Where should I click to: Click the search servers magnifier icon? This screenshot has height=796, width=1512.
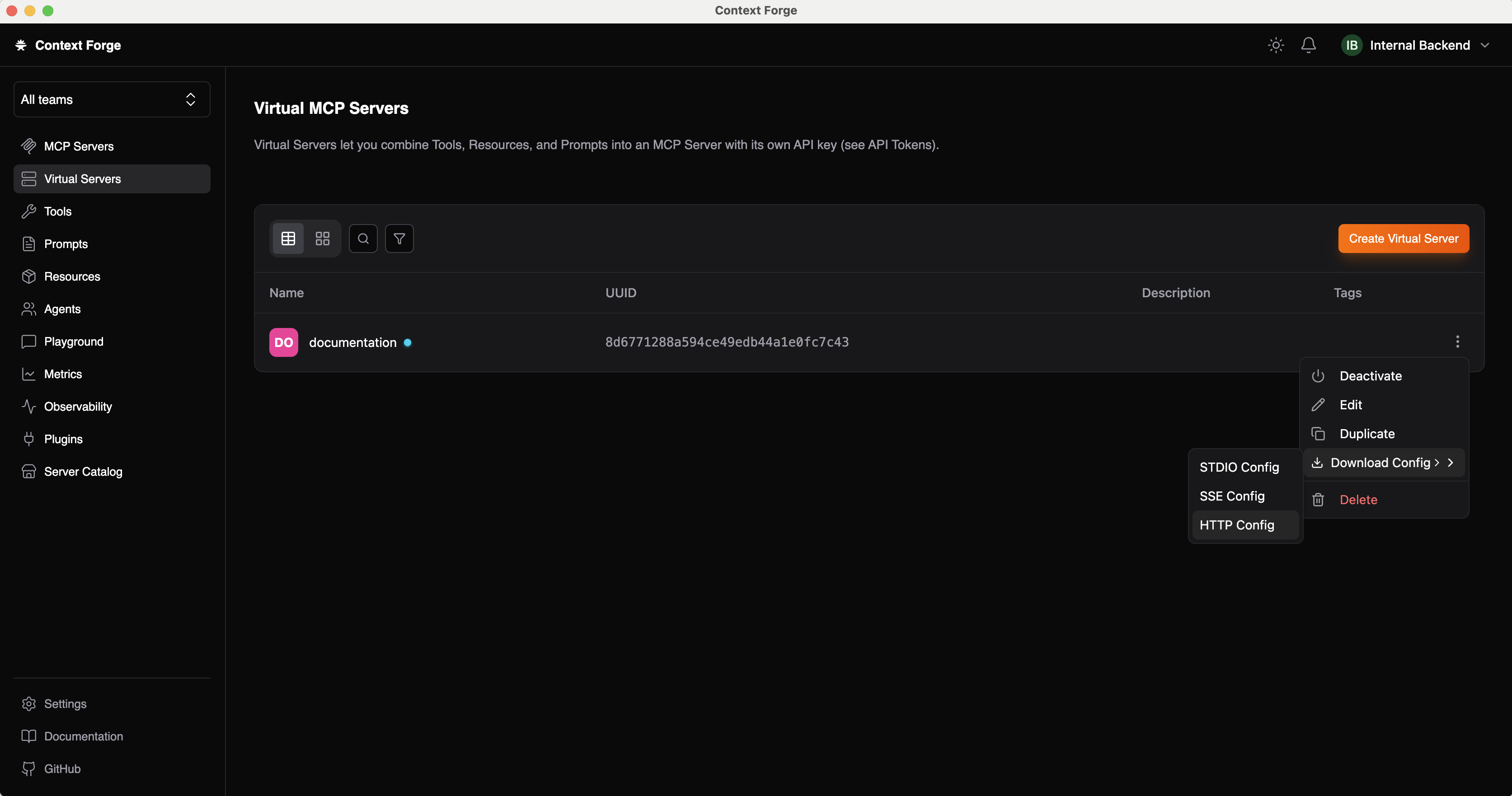[363, 239]
